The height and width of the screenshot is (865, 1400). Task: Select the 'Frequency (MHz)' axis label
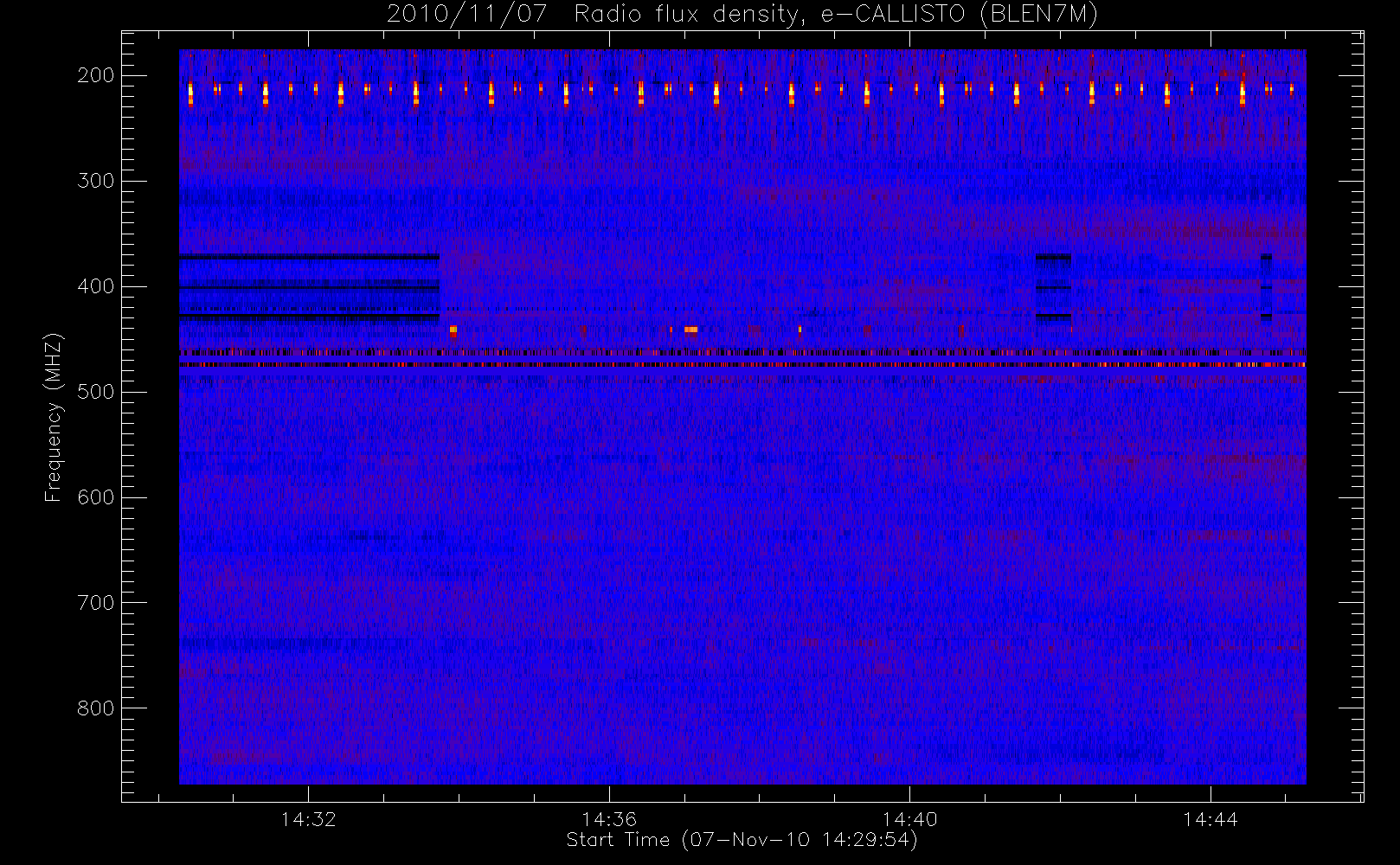tap(54, 418)
